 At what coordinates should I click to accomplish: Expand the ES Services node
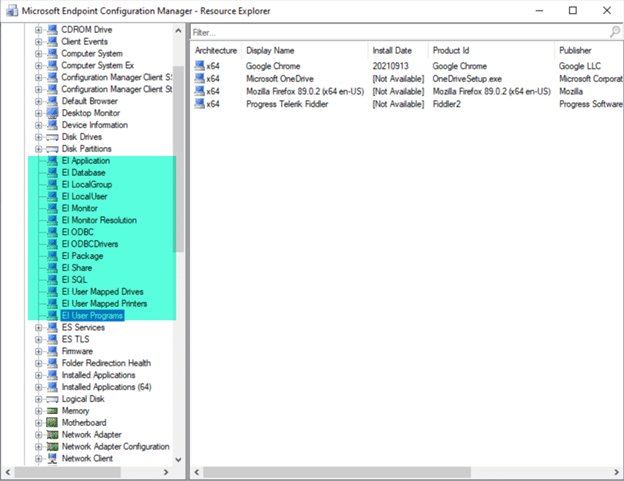pos(38,328)
